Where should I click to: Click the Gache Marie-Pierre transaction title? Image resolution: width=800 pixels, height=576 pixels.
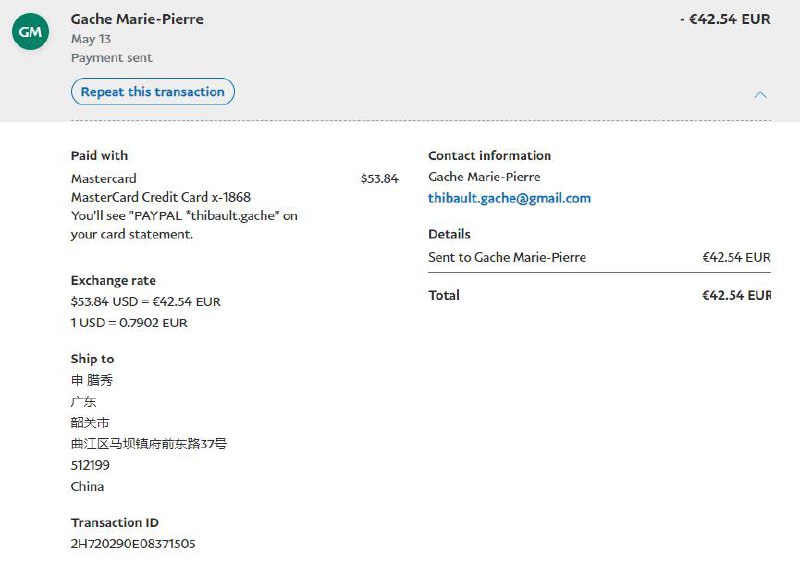click(137, 19)
